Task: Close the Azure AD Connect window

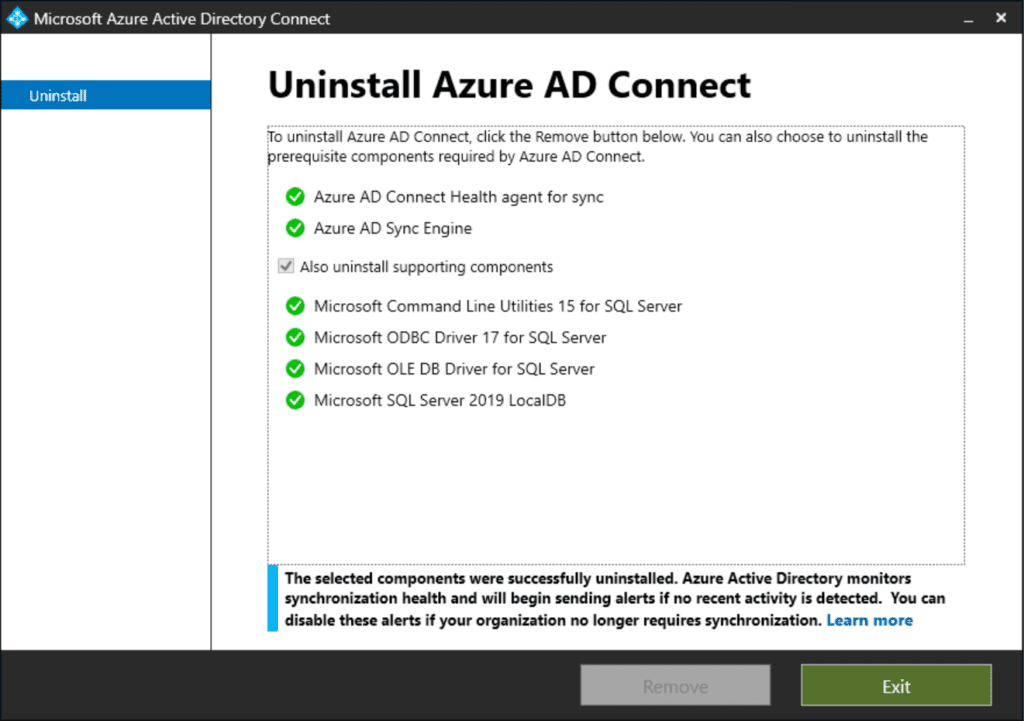Action: 1001,17
